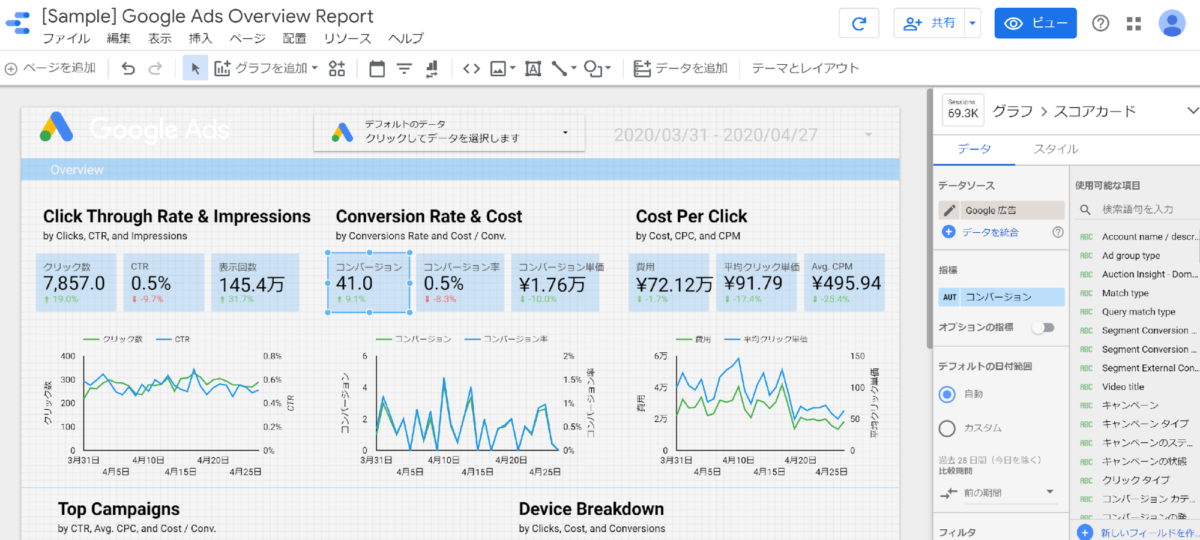Insert a data control icon
Viewport: 1200px width, 540px height.
click(x=432, y=68)
